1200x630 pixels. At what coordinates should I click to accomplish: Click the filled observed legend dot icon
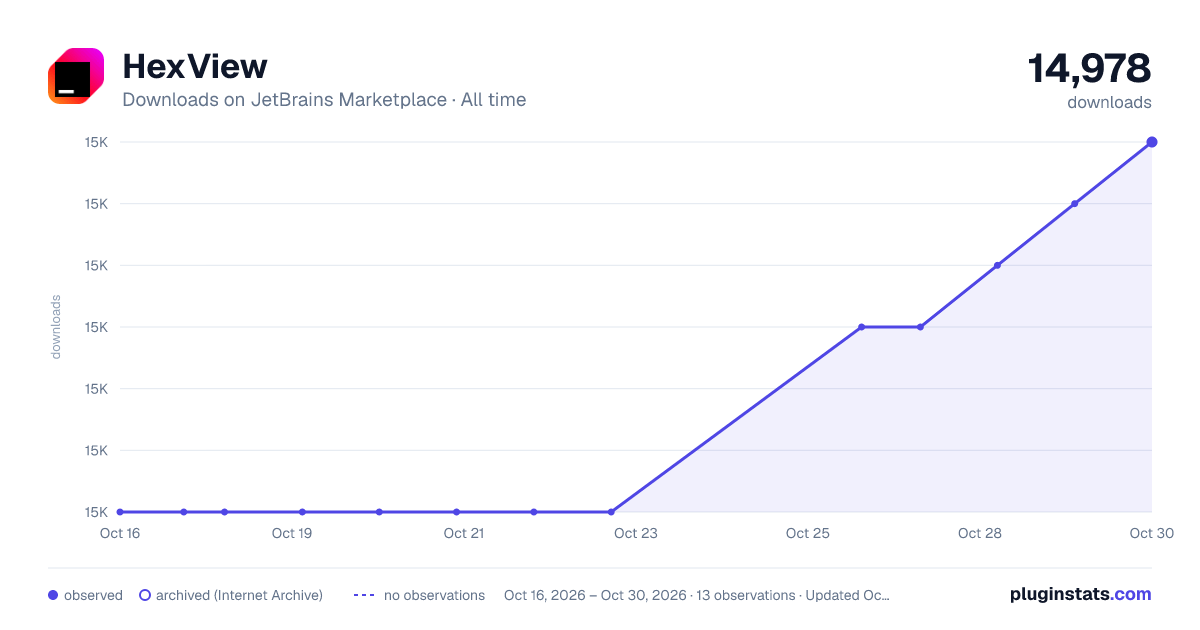53,595
